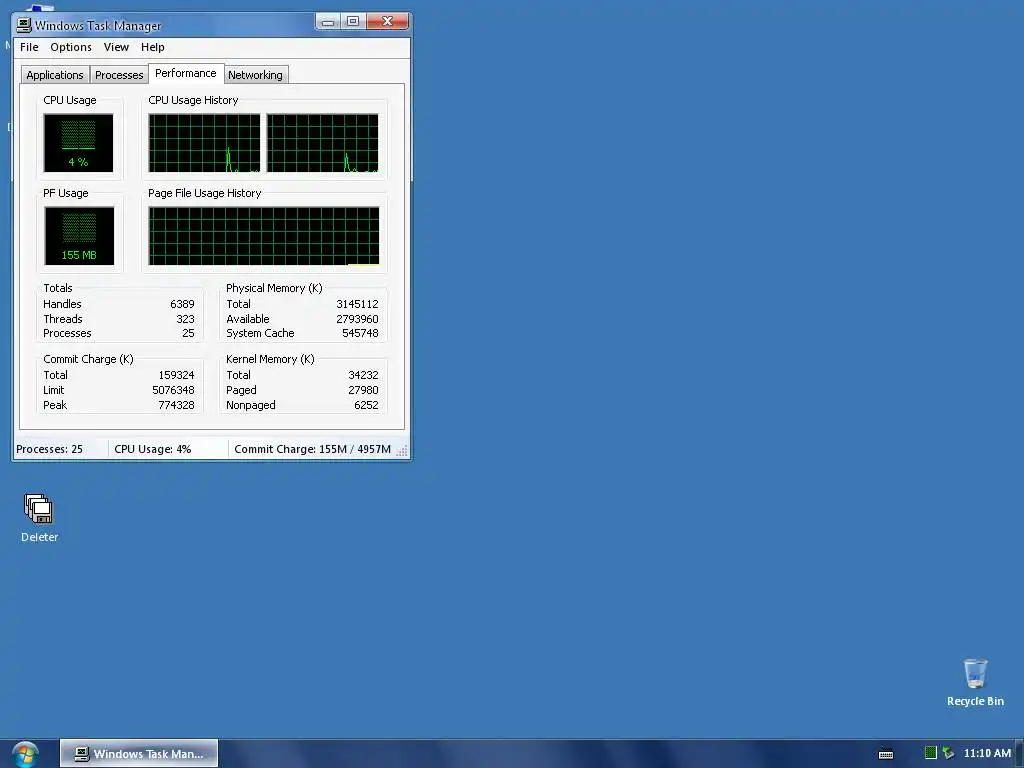Click the Threads value 323

coord(185,319)
